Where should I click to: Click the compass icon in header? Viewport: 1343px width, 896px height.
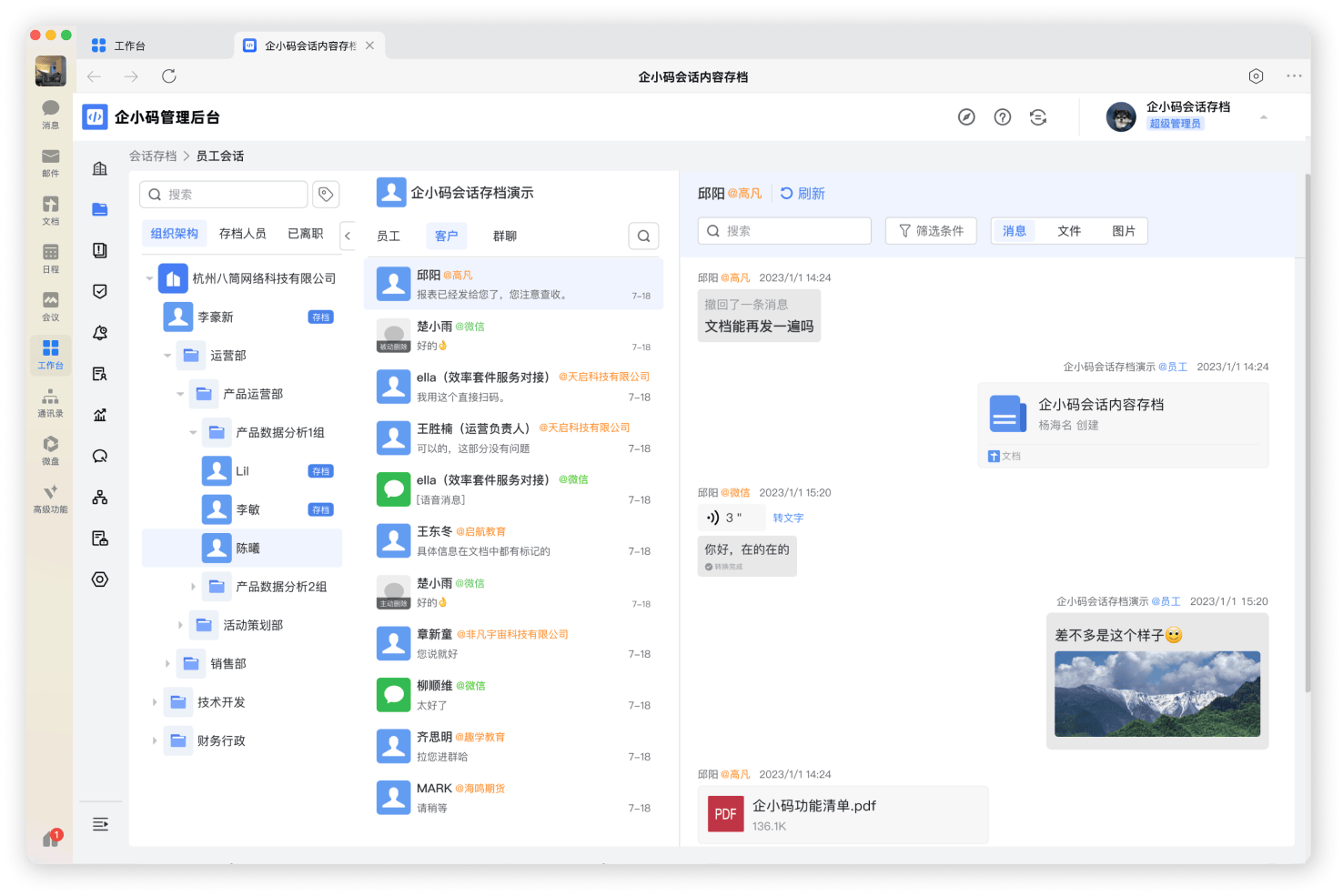tap(966, 117)
